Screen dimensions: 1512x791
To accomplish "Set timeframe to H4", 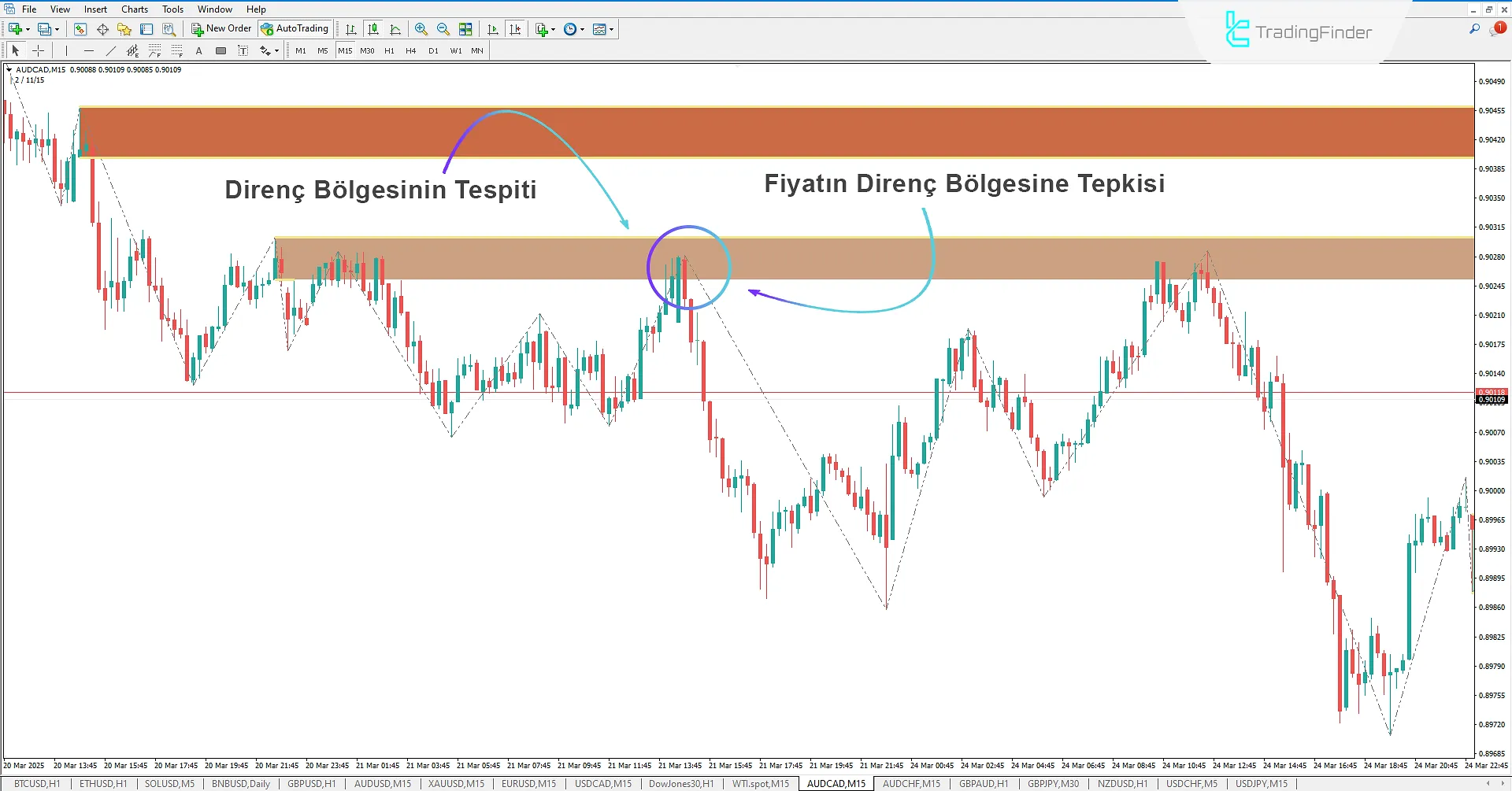I will (410, 50).
